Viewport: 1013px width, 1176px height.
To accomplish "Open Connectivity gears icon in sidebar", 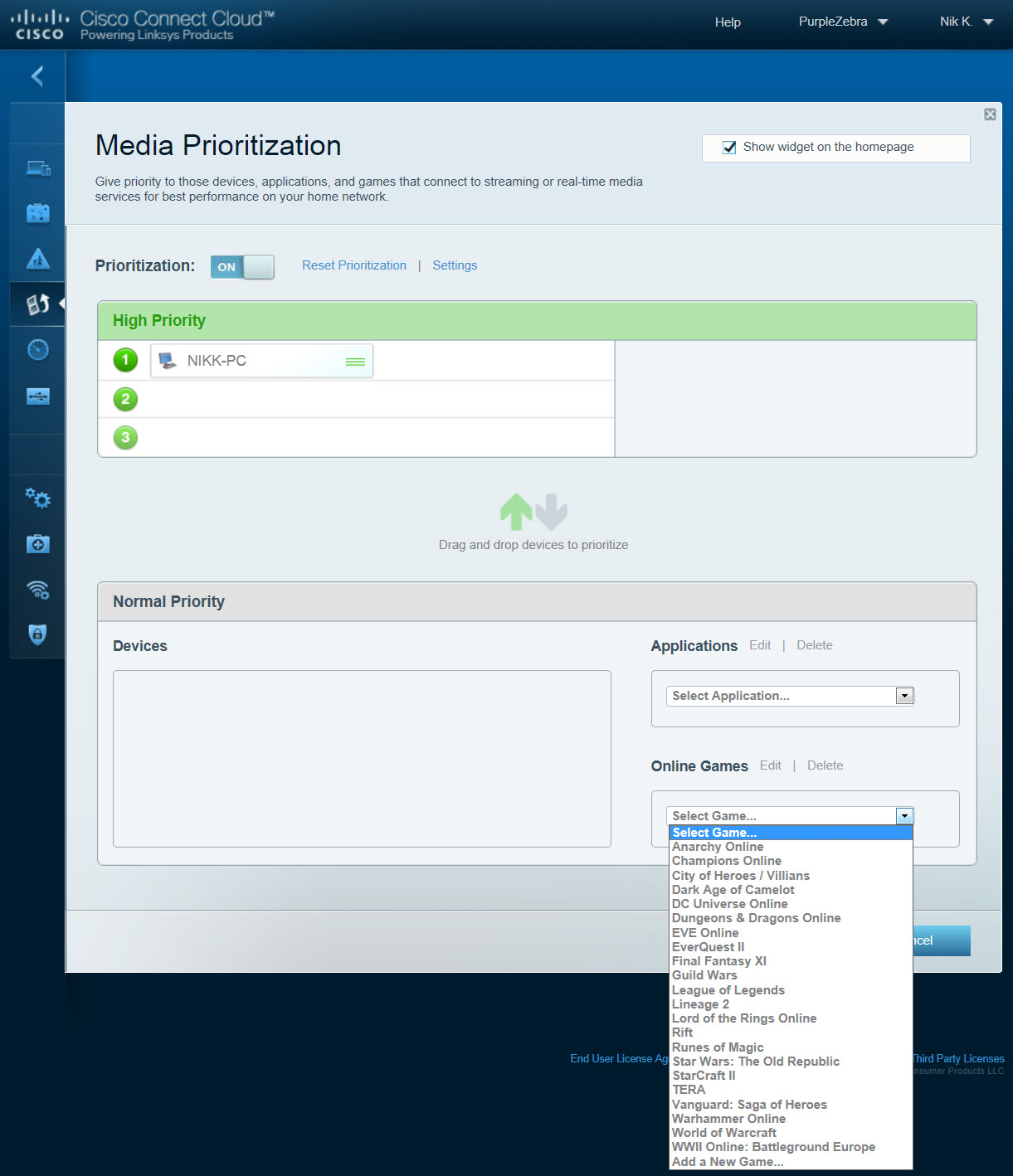I will (38, 498).
